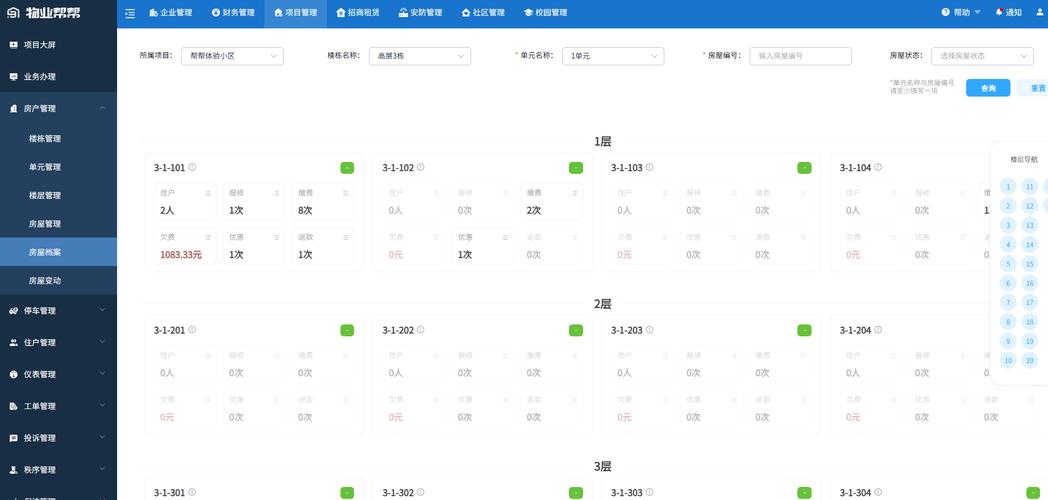
Task: Open the 住户 list icon in 3-1-101
Action: [208, 193]
